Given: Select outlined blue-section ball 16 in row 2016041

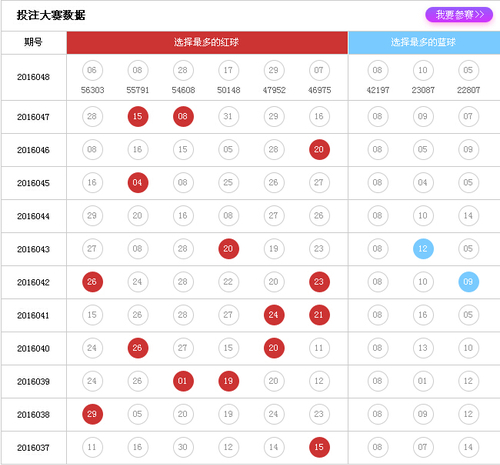Looking at the screenshot, I should coord(423,315).
